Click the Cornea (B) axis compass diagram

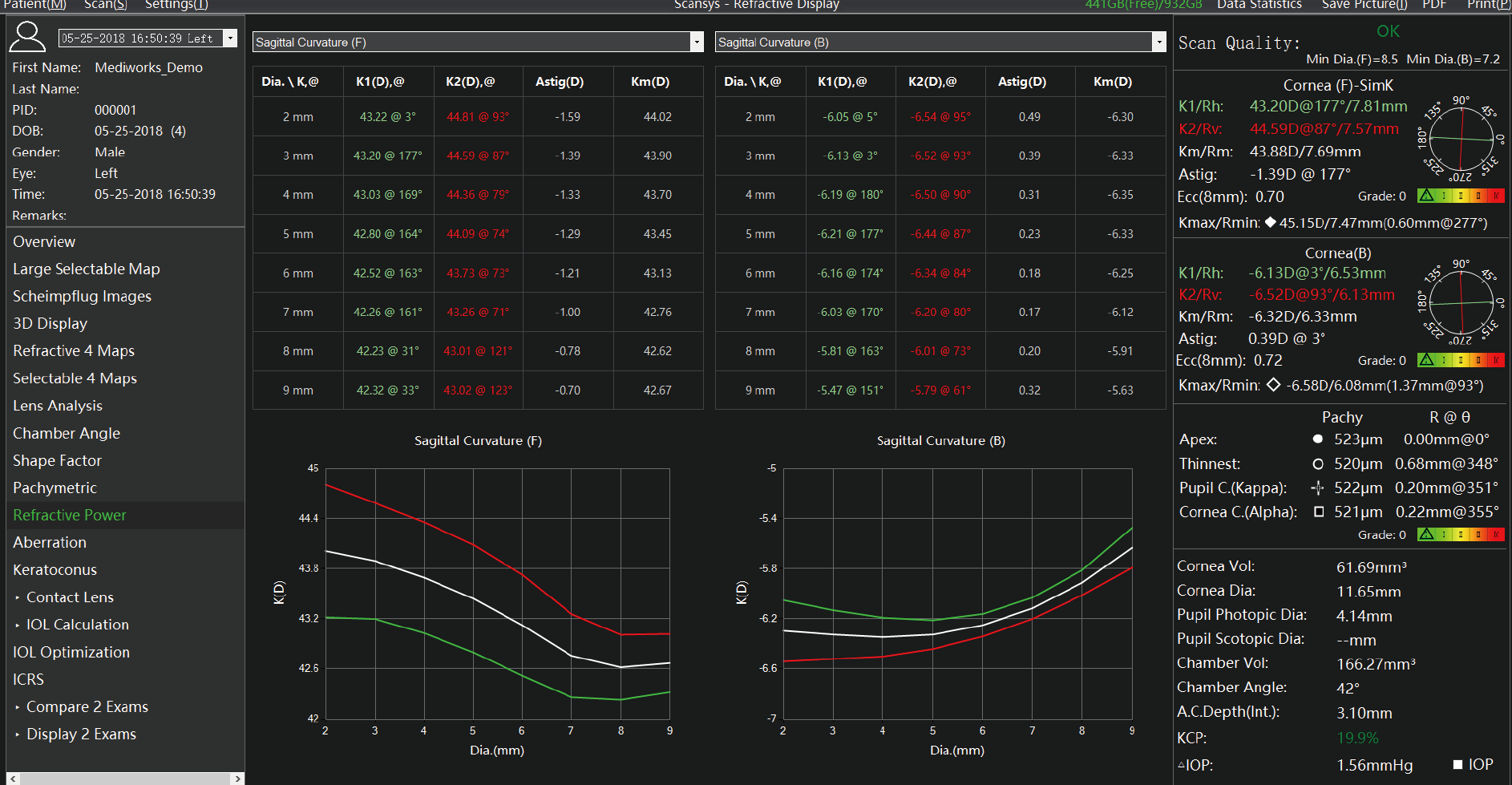click(x=1461, y=302)
